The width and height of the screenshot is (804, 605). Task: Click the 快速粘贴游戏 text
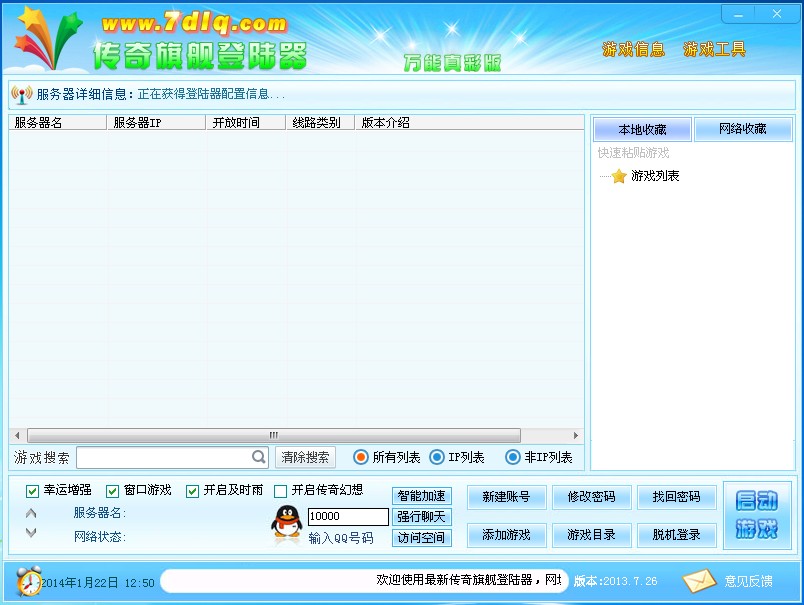click(633, 153)
